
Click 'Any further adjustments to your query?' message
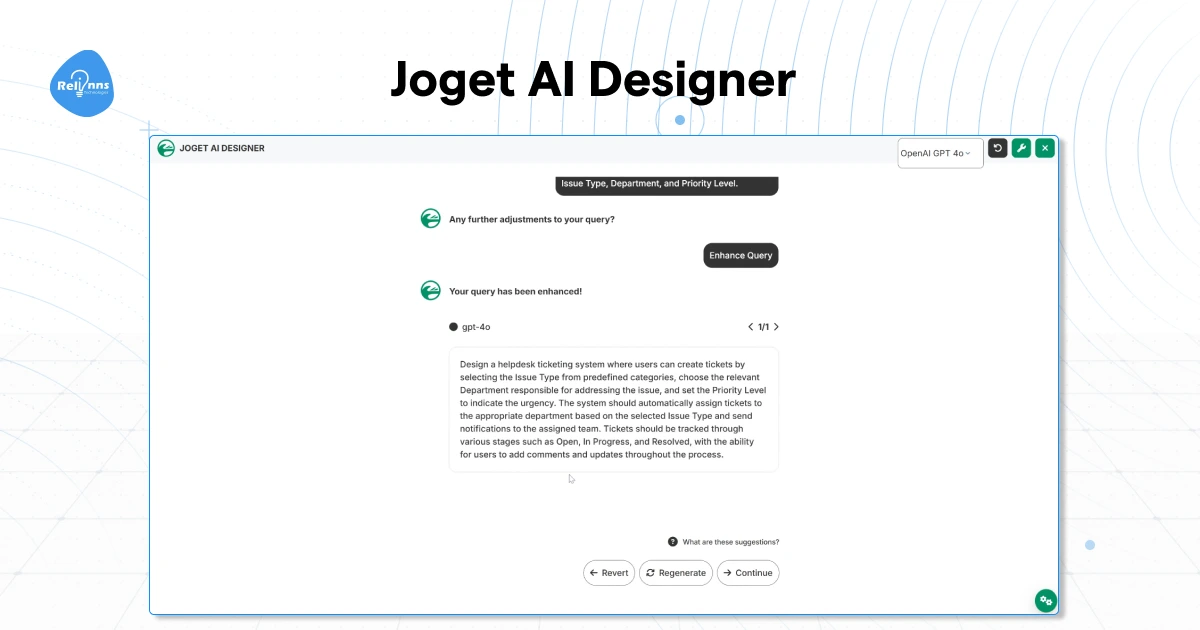coord(532,219)
